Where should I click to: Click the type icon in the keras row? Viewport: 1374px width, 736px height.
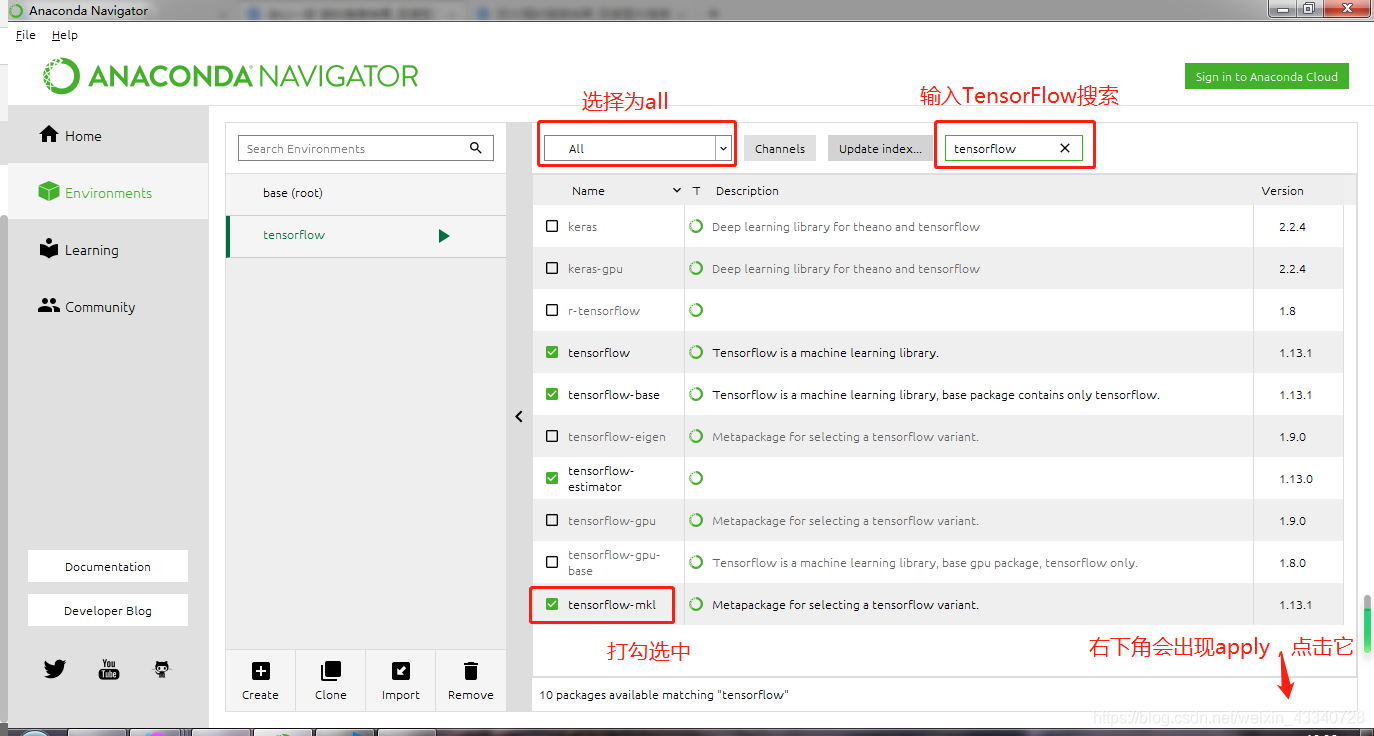696,226
